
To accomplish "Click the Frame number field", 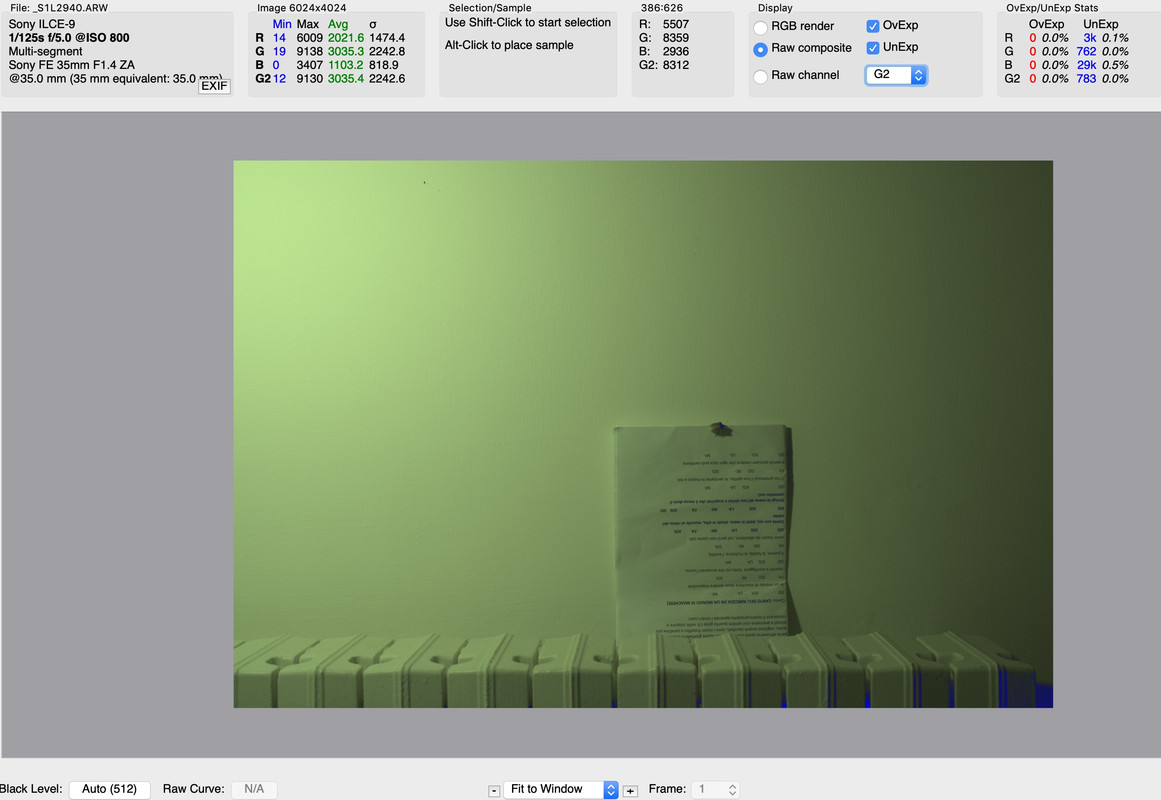I will [x=709, y=789].
